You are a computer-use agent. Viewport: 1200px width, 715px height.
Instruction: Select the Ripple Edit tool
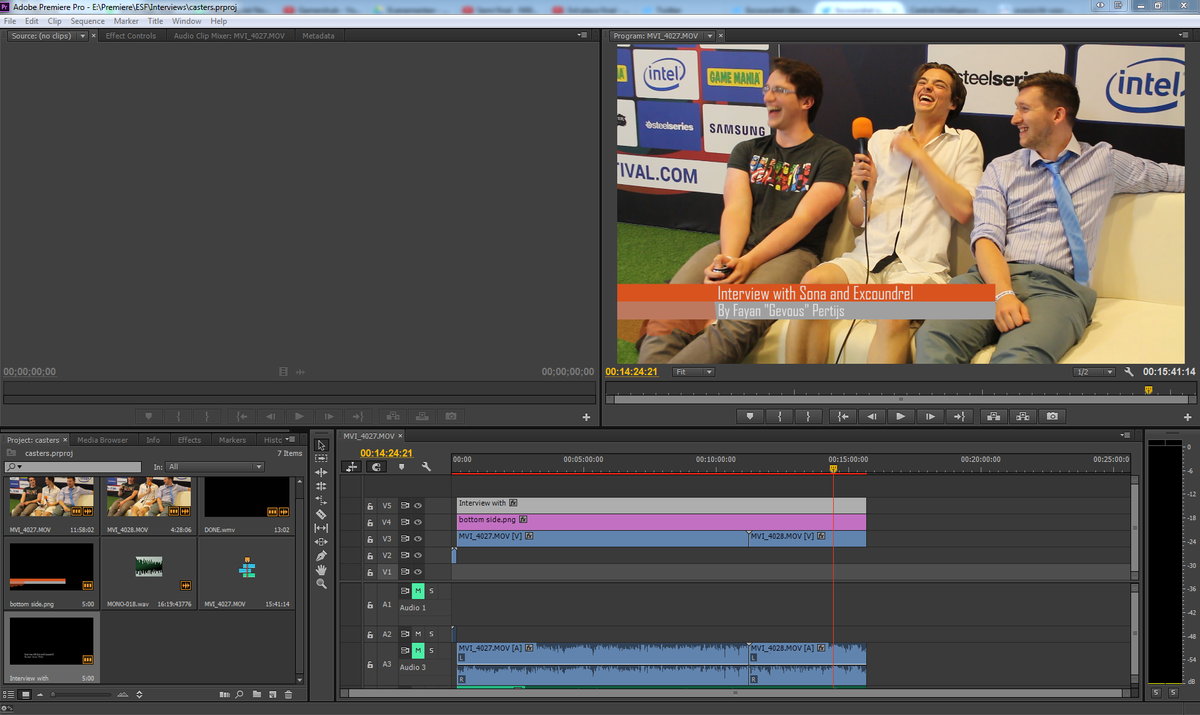pyautogui.click(x=321, y=472)
